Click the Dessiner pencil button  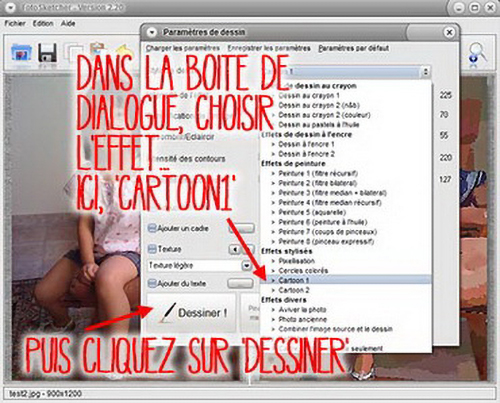[x=192, y=313]
